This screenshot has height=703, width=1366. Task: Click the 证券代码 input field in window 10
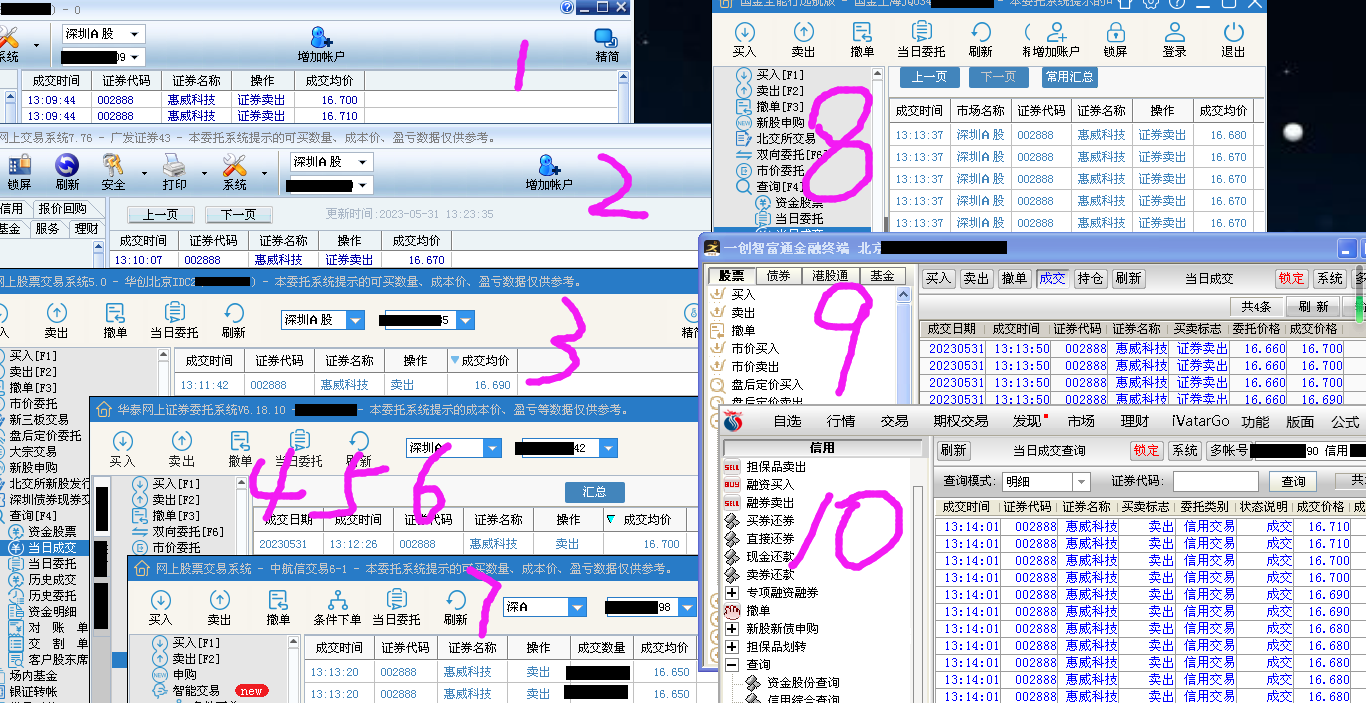[x=1215, y=482]
